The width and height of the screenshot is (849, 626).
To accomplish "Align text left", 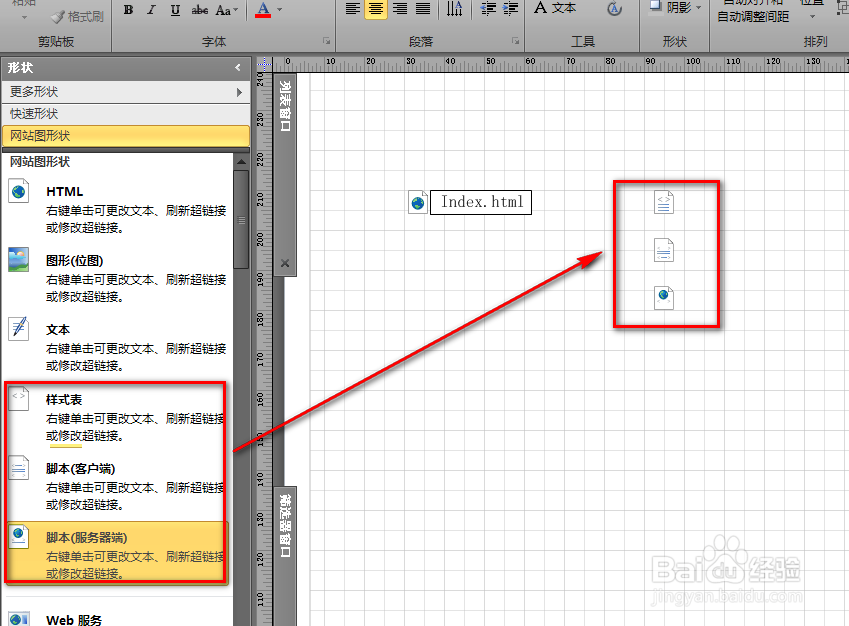I will click(352, 9).
